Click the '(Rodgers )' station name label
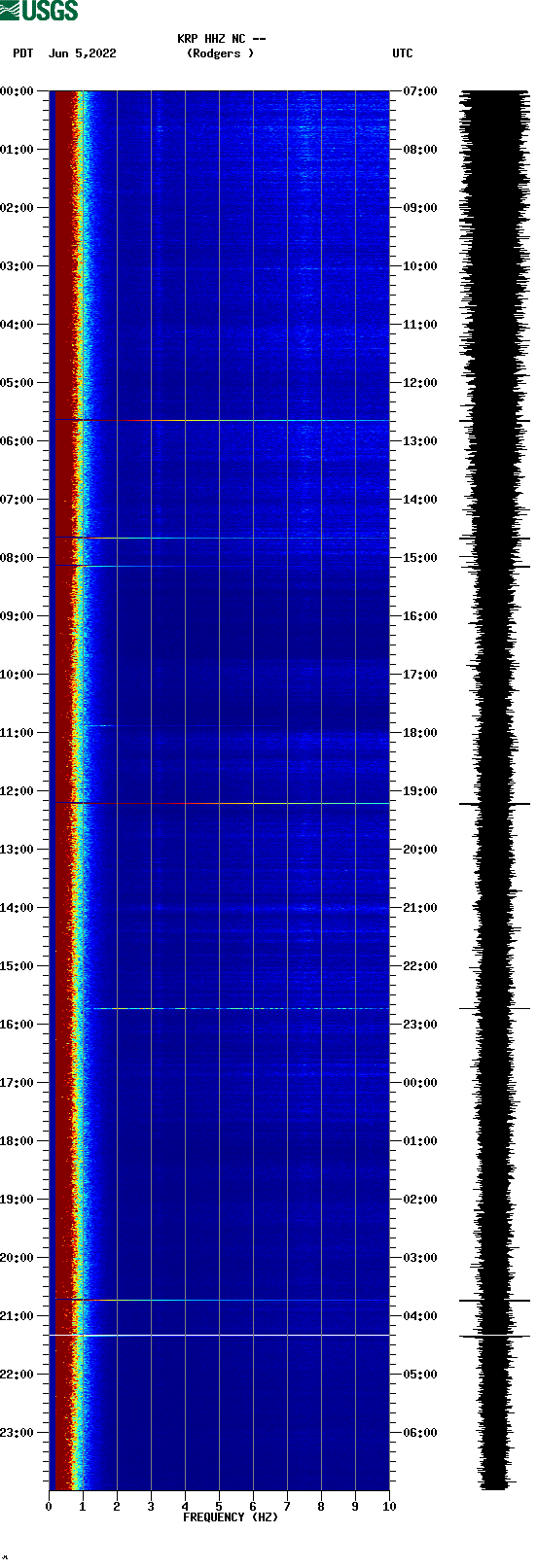The height and width of the screenshot is (1568, 537). pos(221,53)
